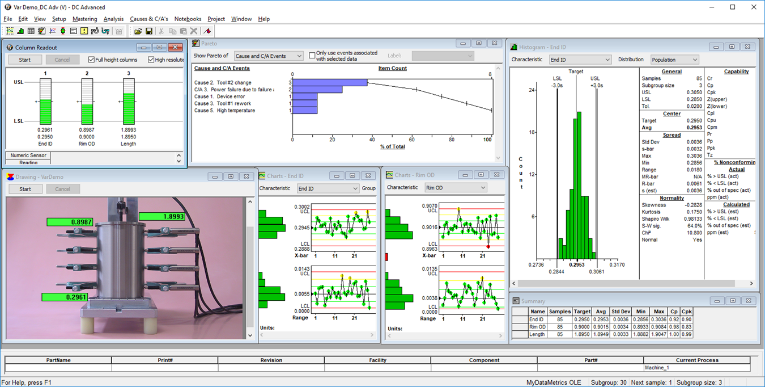This screenshot has width=765, height=387.
Task: Click the yellow exclamation toolbar icon
Action: click(84, 31)
